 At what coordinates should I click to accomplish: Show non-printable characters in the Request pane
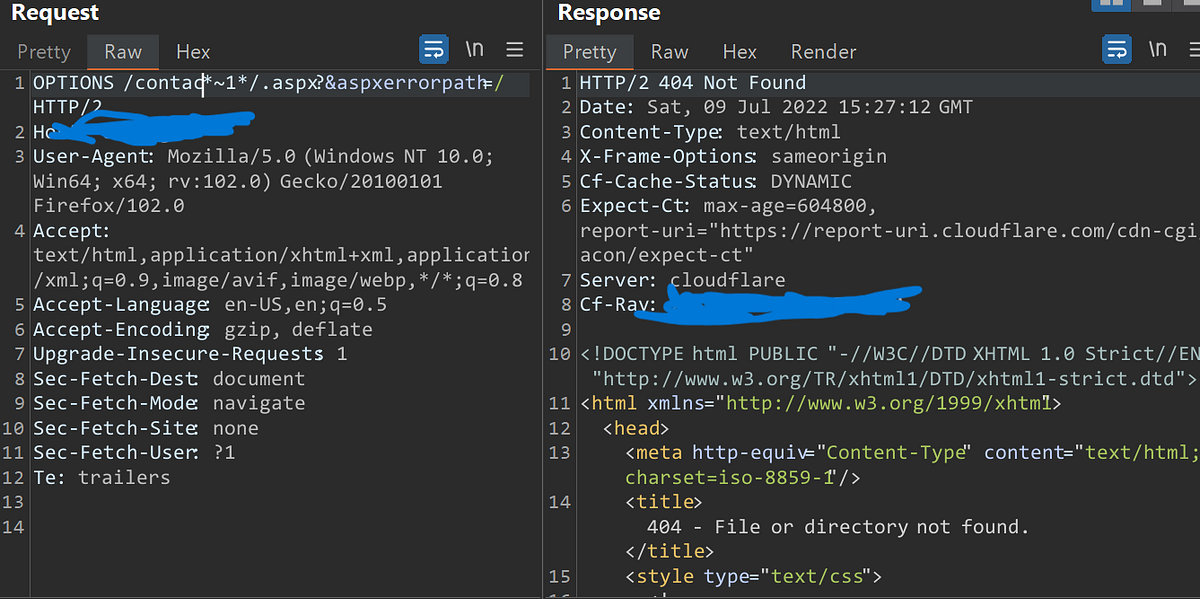pyautogui.click(x=474, y=47)
